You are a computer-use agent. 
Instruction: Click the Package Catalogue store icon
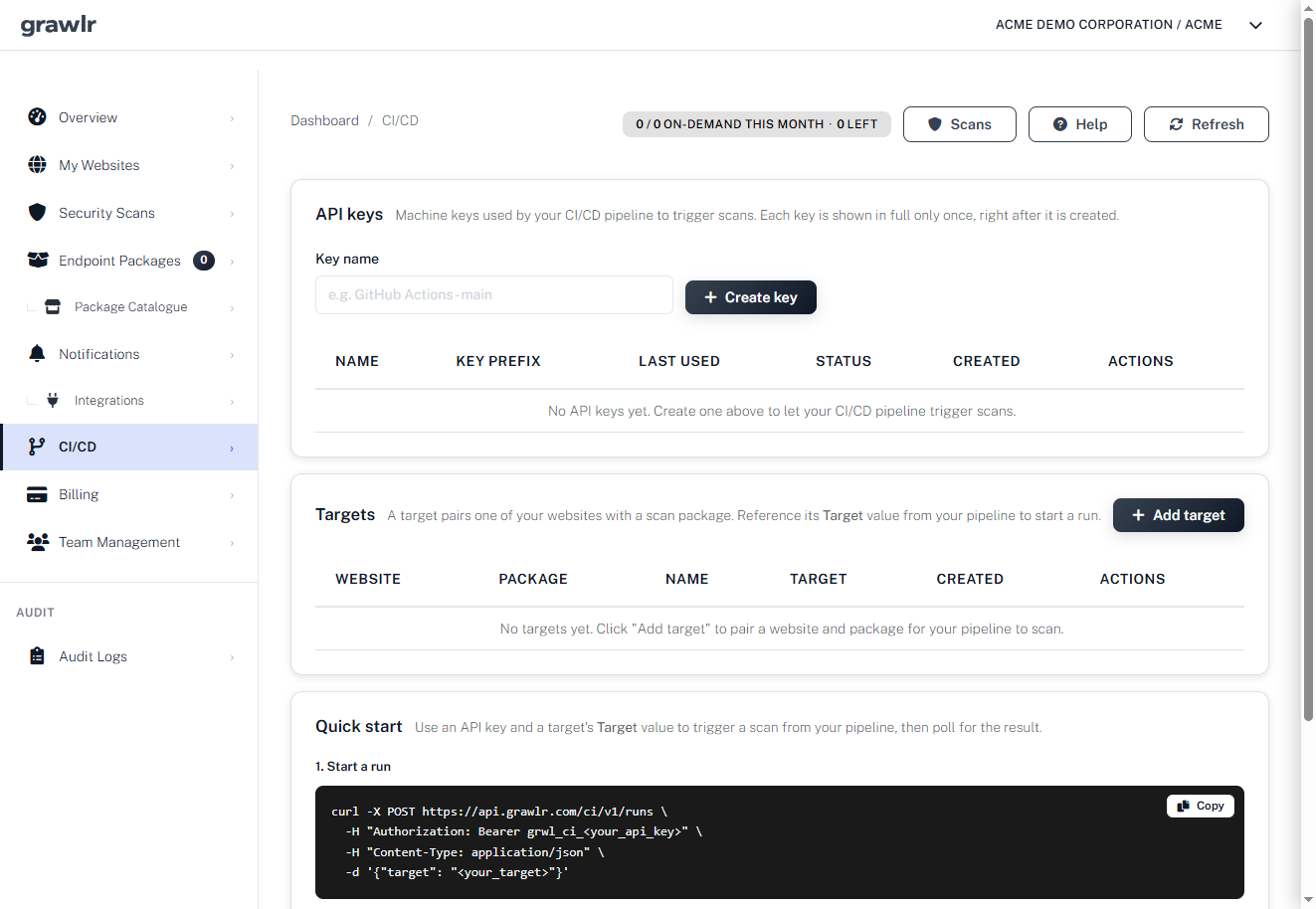[x=53, y=306]
